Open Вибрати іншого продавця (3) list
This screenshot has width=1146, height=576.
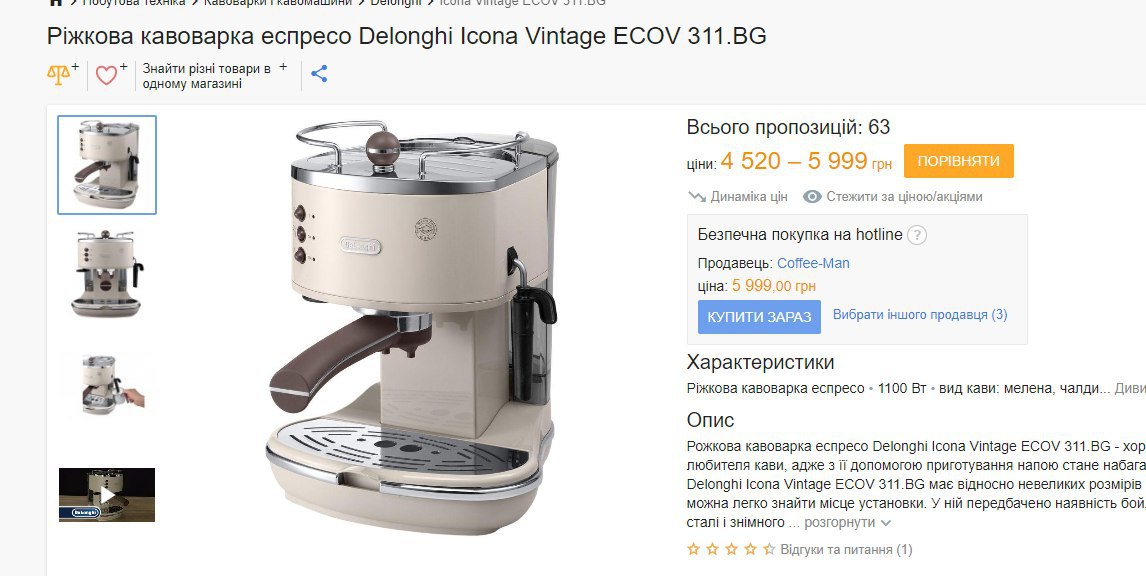920,315
